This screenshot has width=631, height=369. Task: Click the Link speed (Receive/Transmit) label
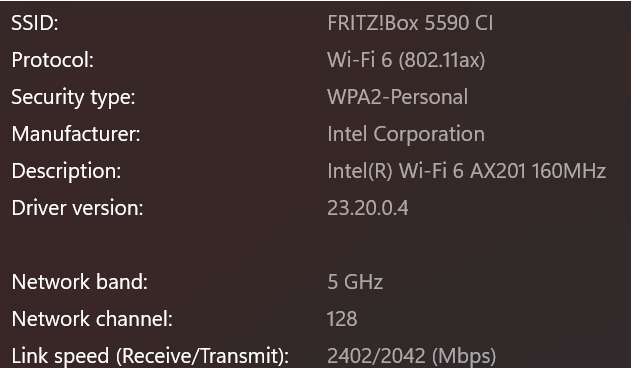tap(150, 356)
